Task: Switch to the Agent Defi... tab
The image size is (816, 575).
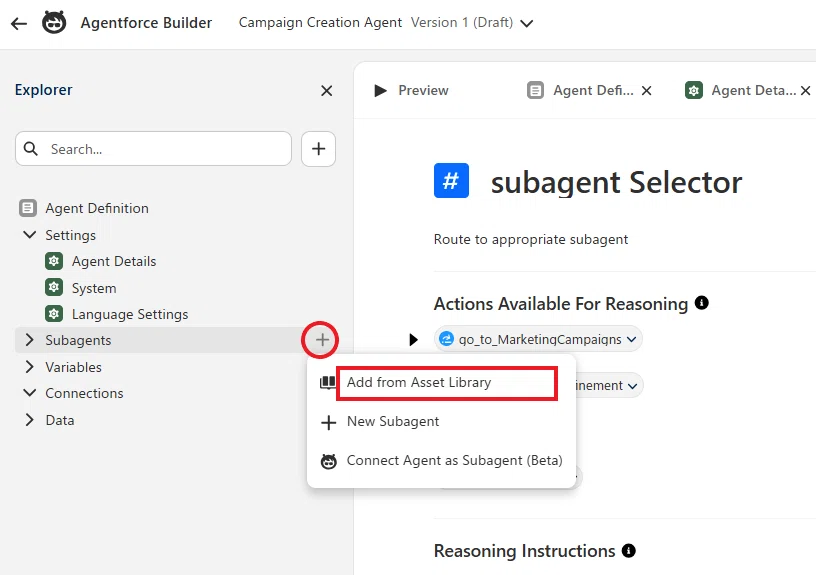Action: 593,91
